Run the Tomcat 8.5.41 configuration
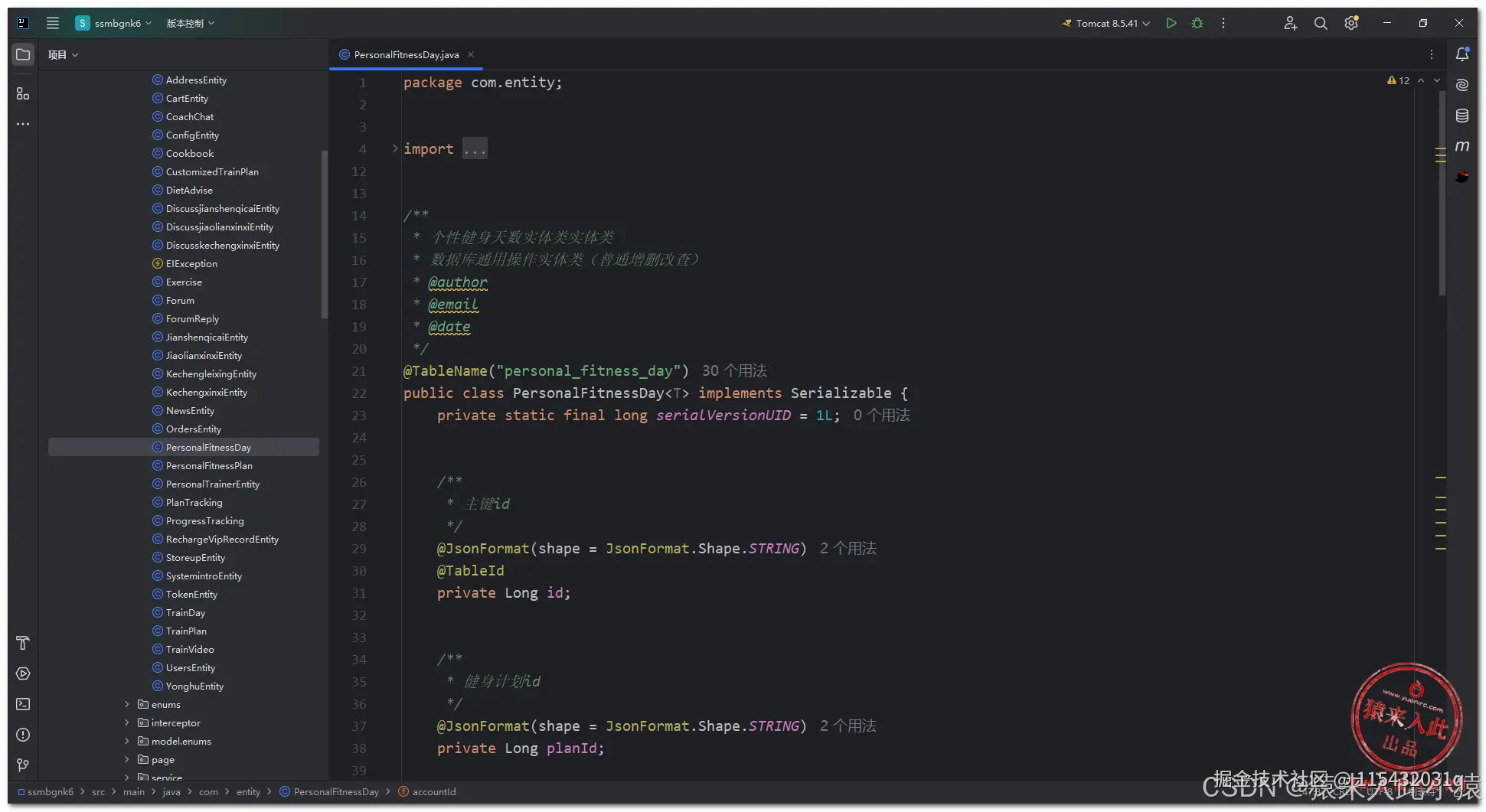 coord(1171,23)
